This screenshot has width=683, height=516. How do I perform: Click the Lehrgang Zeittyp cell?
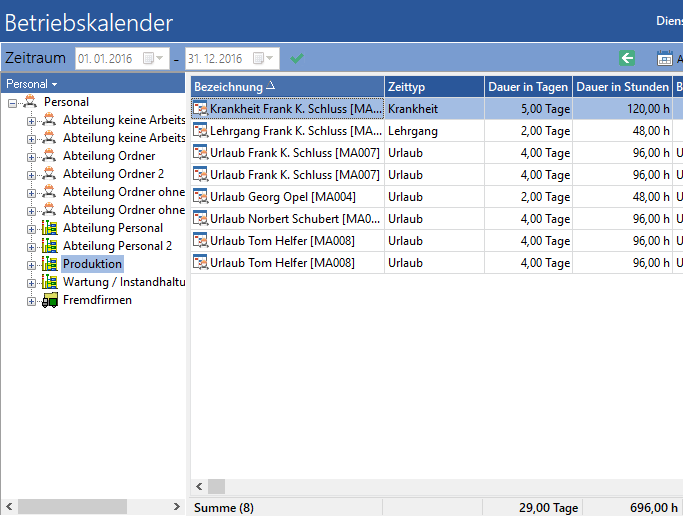[x=434, y=131]
